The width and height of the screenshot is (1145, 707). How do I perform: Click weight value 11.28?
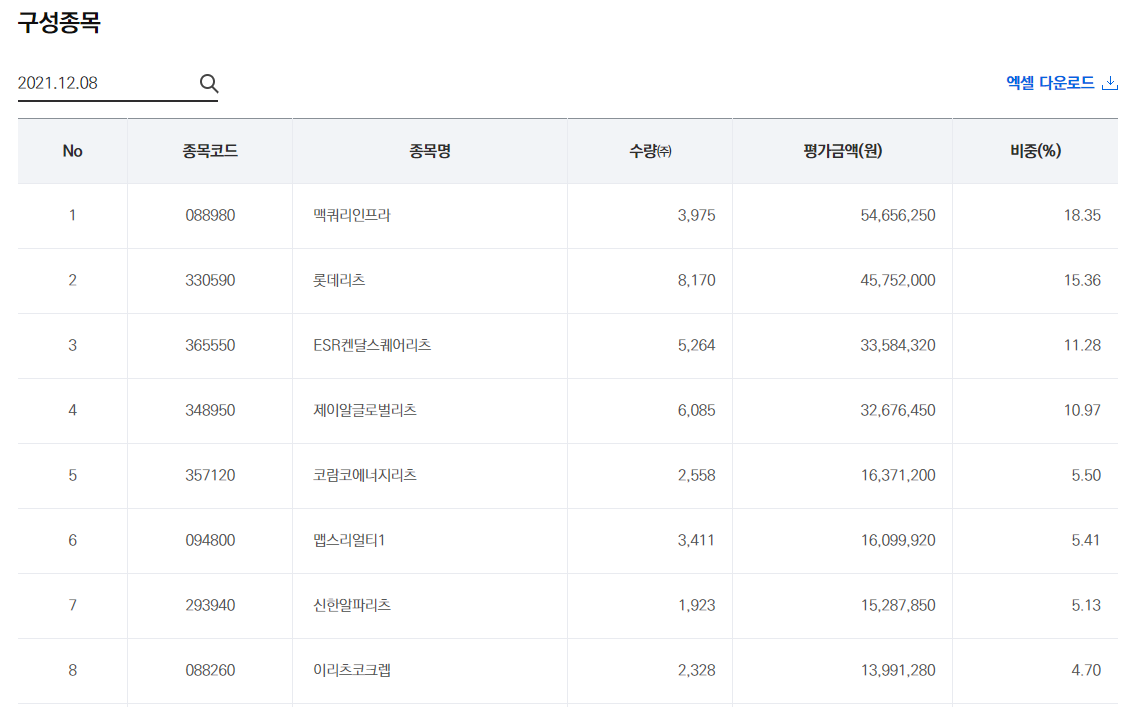[x=1082, y=345]
